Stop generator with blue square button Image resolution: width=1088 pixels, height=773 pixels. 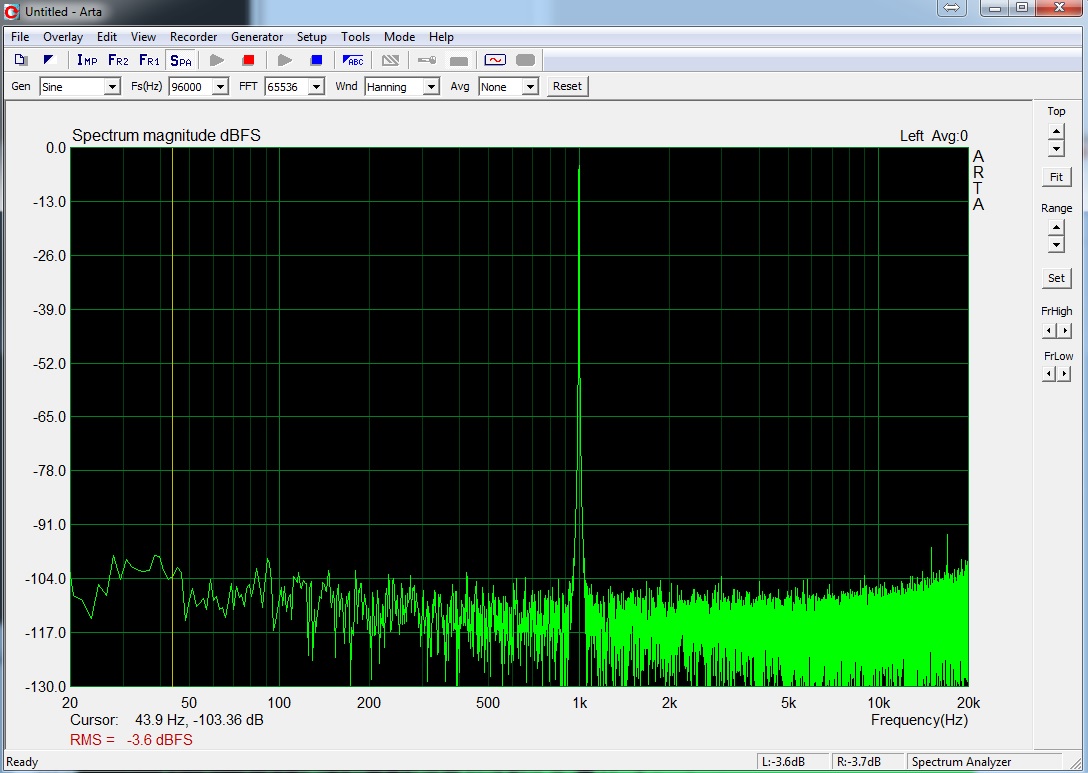click(316, 60)
